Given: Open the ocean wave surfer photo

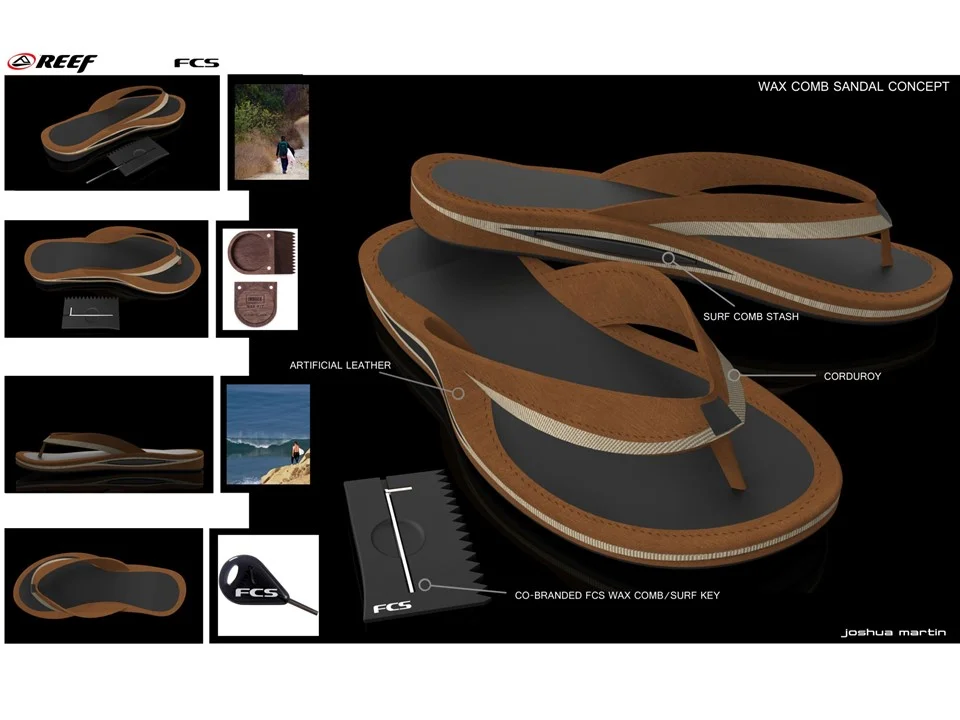Looking at the screenshot, I should (268, 435).
